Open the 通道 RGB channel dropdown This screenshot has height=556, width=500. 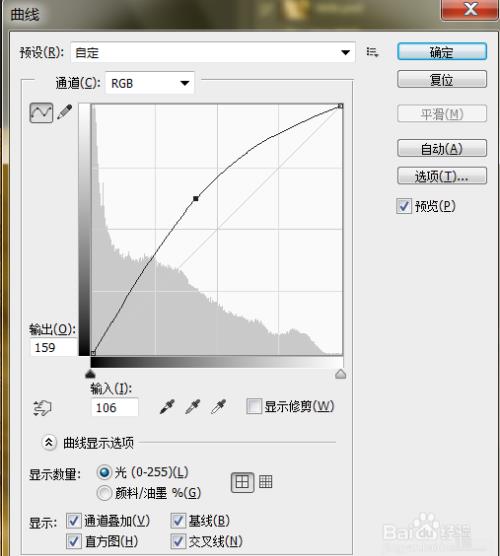pyautogui.click(x=150, y=83)
